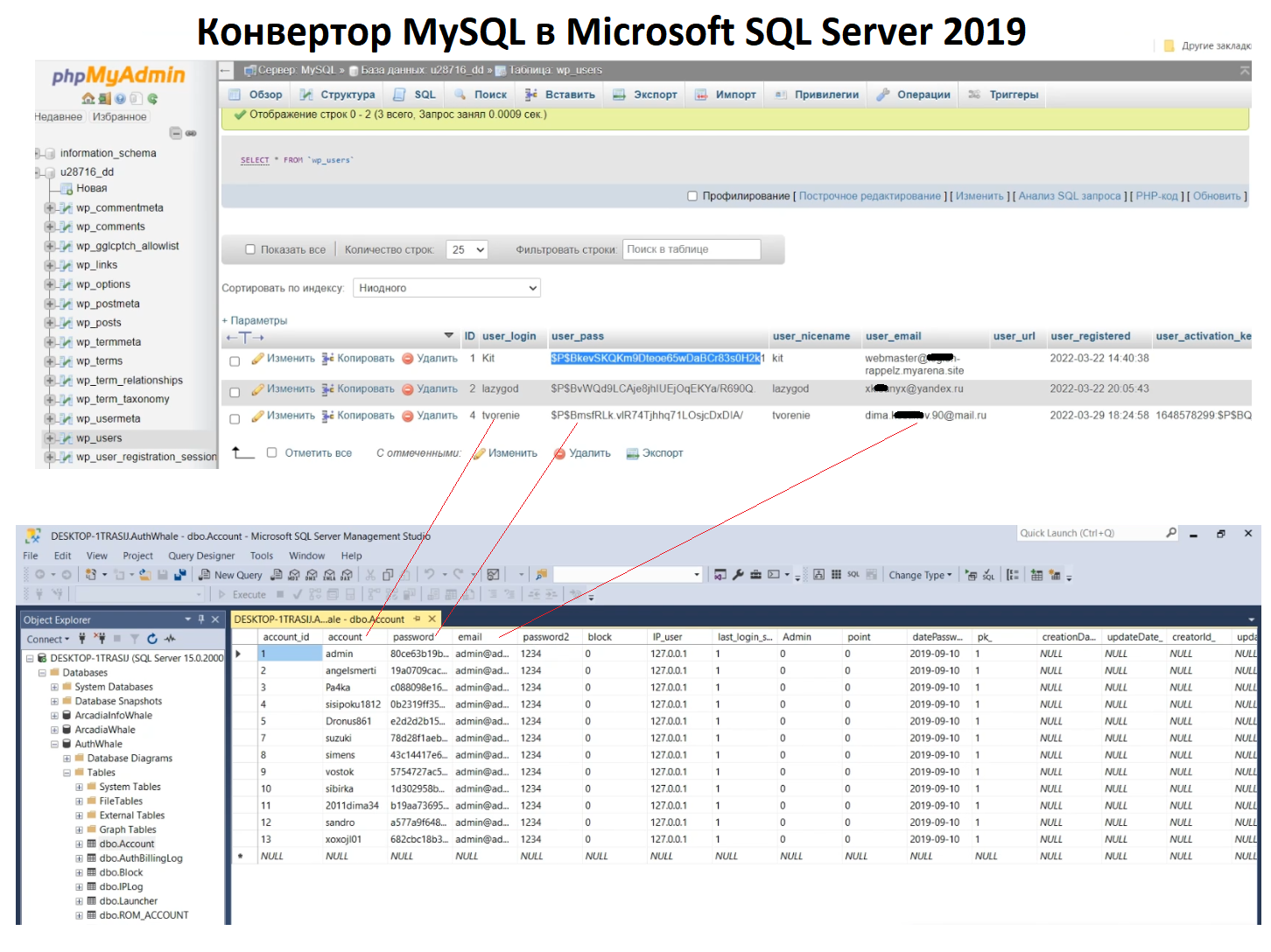Open Импорт in phpMyAdmin toolbar
This screenshot has height=952, width=1271.
coord(732,94)
